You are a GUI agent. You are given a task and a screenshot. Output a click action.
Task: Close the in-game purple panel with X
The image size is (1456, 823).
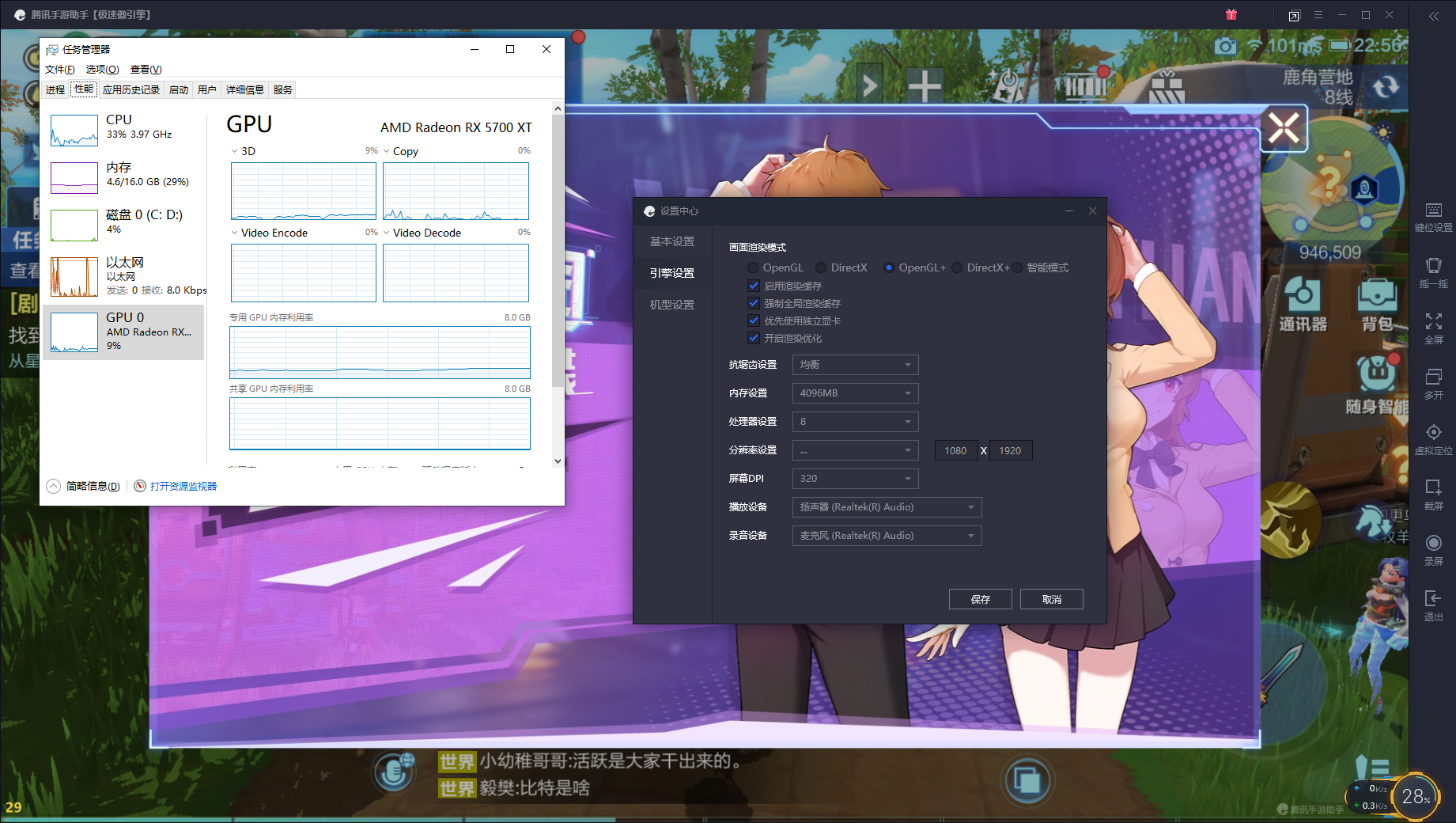1284,127
